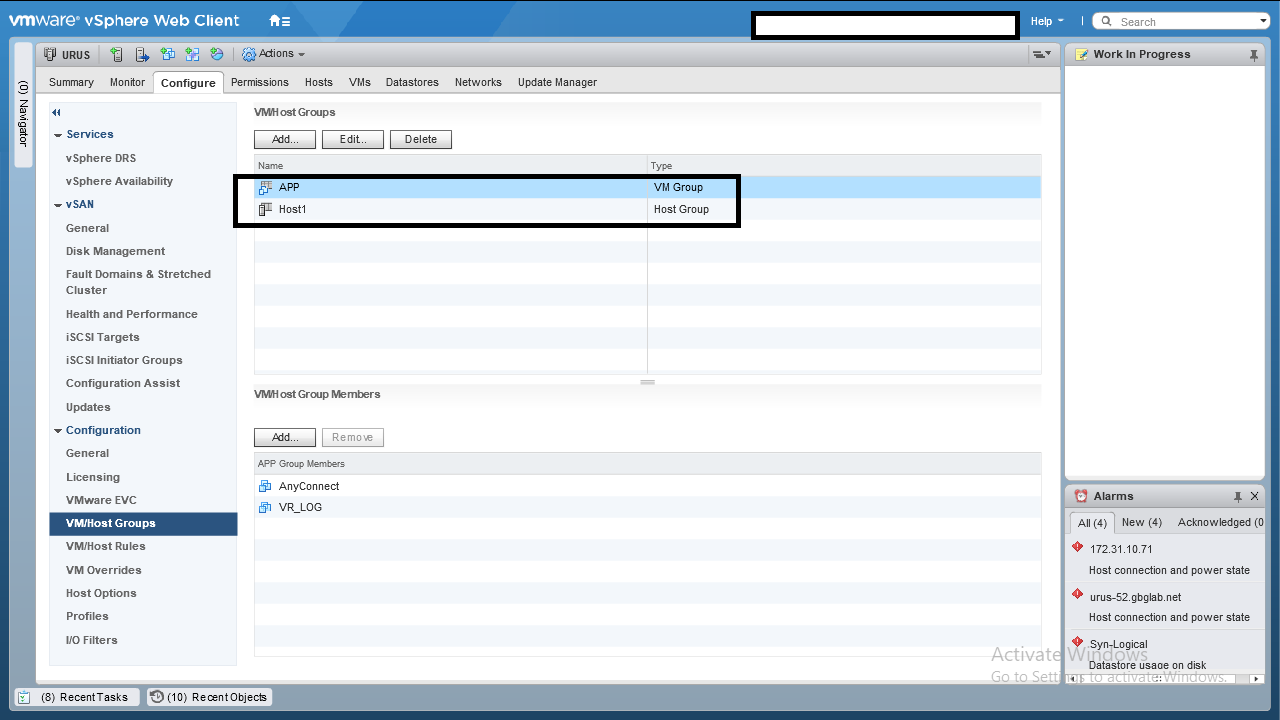Screen dimensions: 1280x720
Task: Pin the Work In Progress panel
Action: point(1253,55)
